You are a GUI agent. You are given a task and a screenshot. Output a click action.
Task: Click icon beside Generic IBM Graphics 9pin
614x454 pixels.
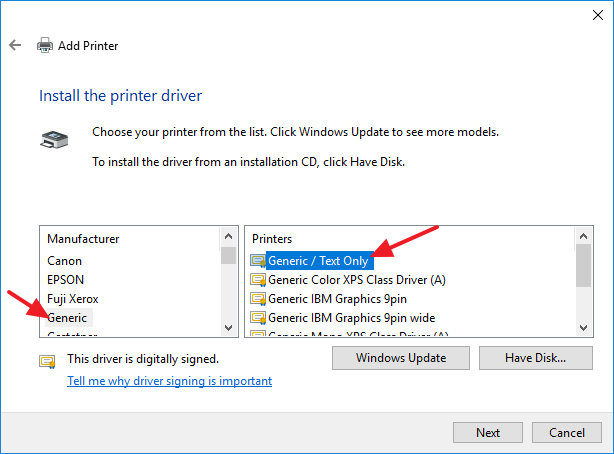click(258, 299)
